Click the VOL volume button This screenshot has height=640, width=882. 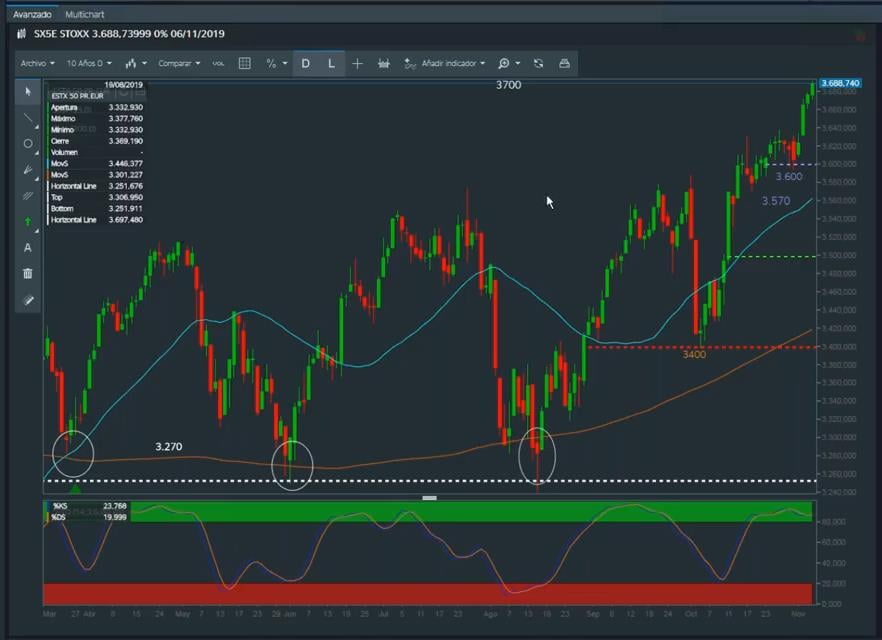click(218, 64)
